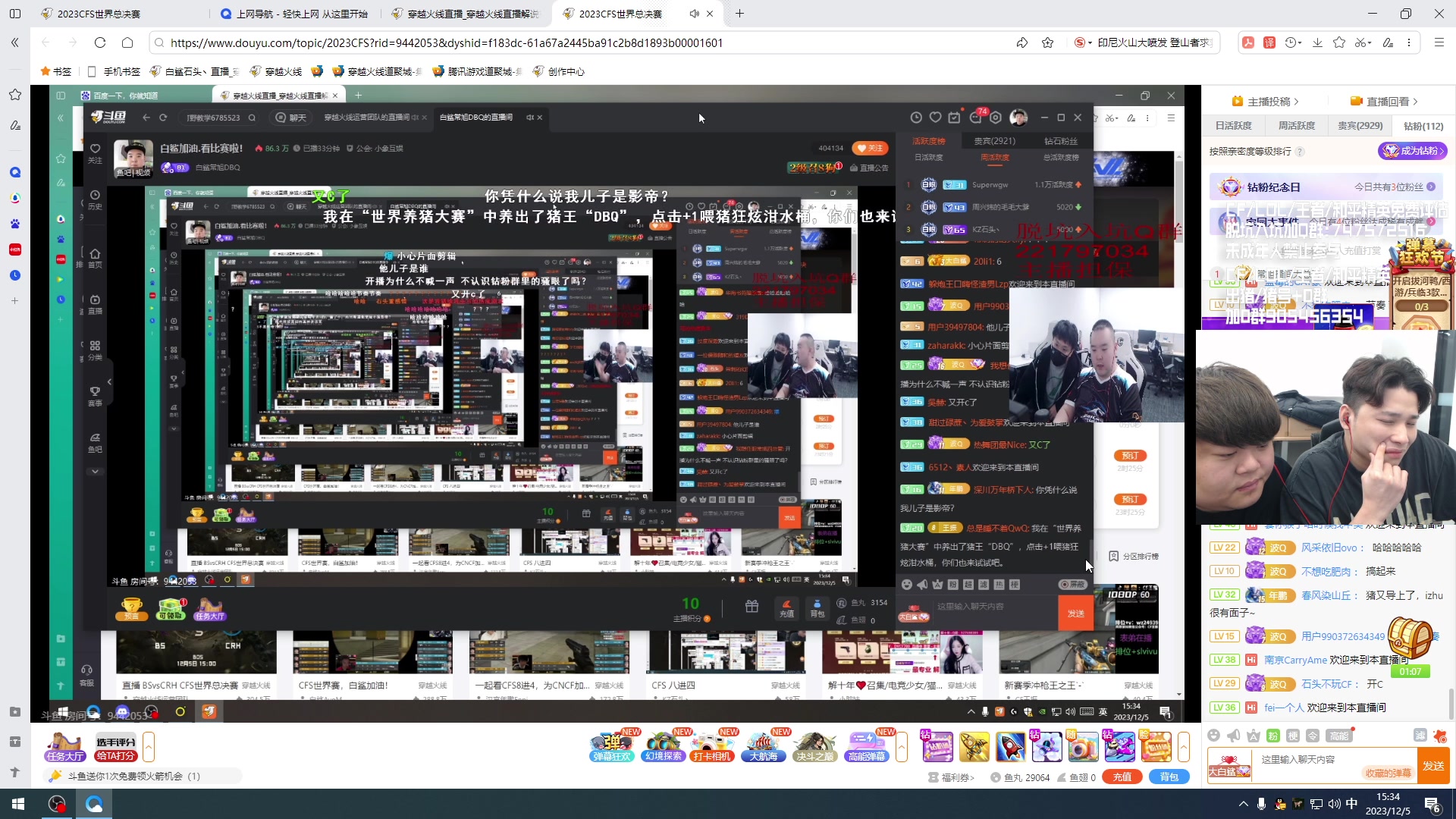Click the megaphone broadcast icon near chat input
Screen dimensions: 1456x819
point(1233,736)
